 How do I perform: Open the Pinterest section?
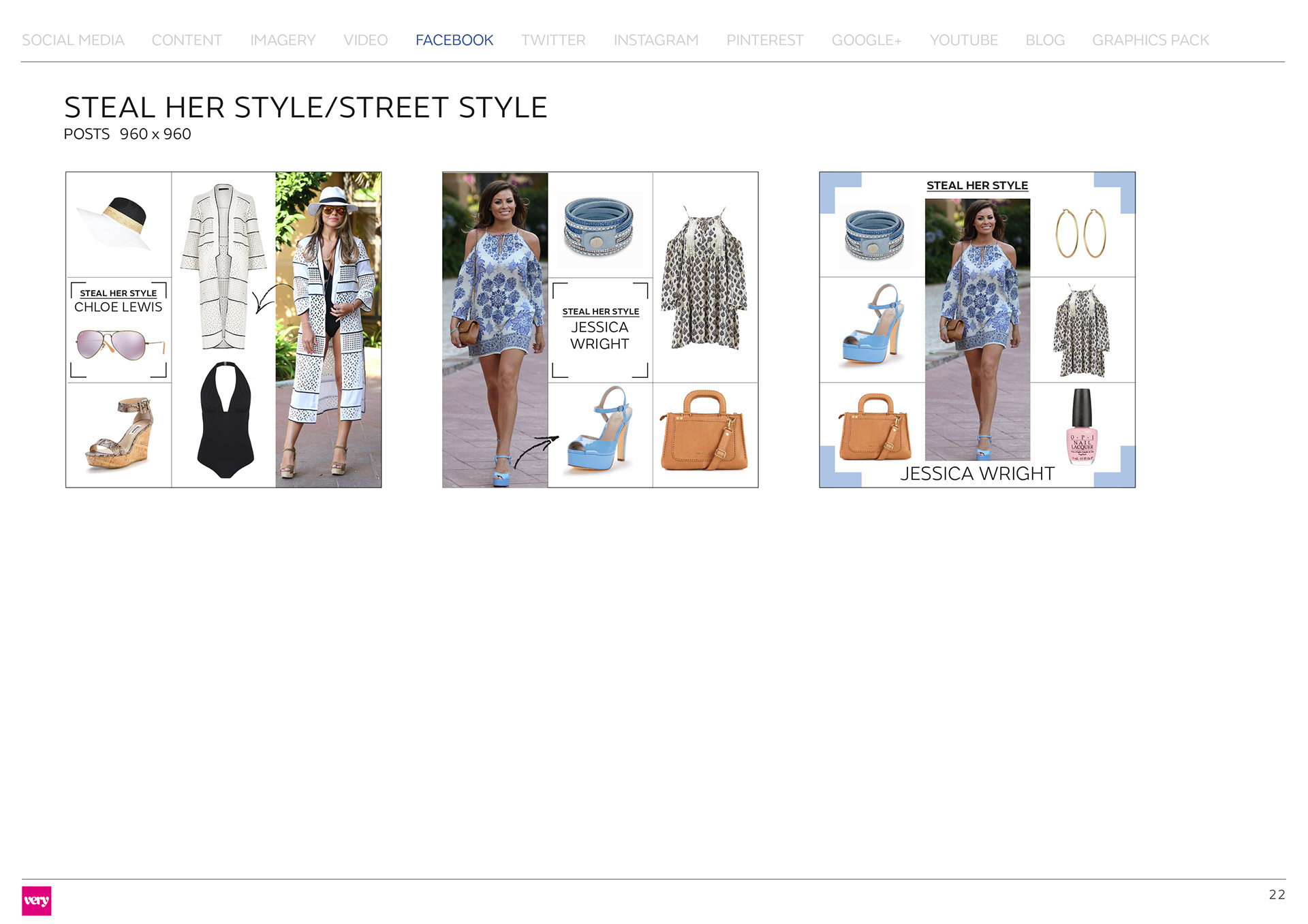[x=764, y=40]
